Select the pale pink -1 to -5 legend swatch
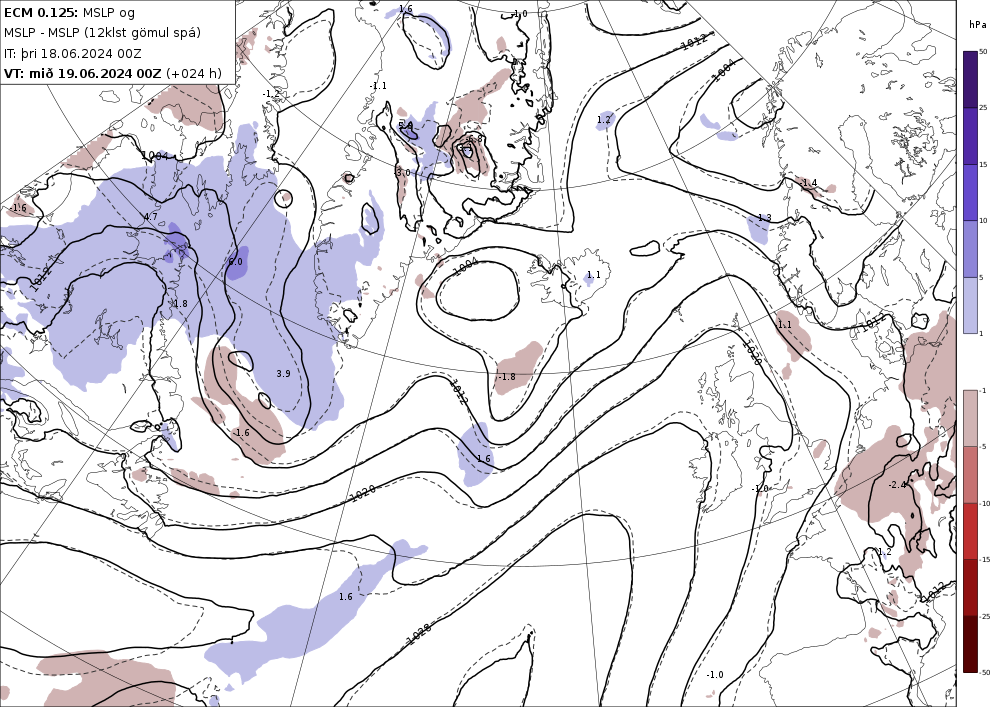The width and height of the screenshot is (1000, 707). 970,418
